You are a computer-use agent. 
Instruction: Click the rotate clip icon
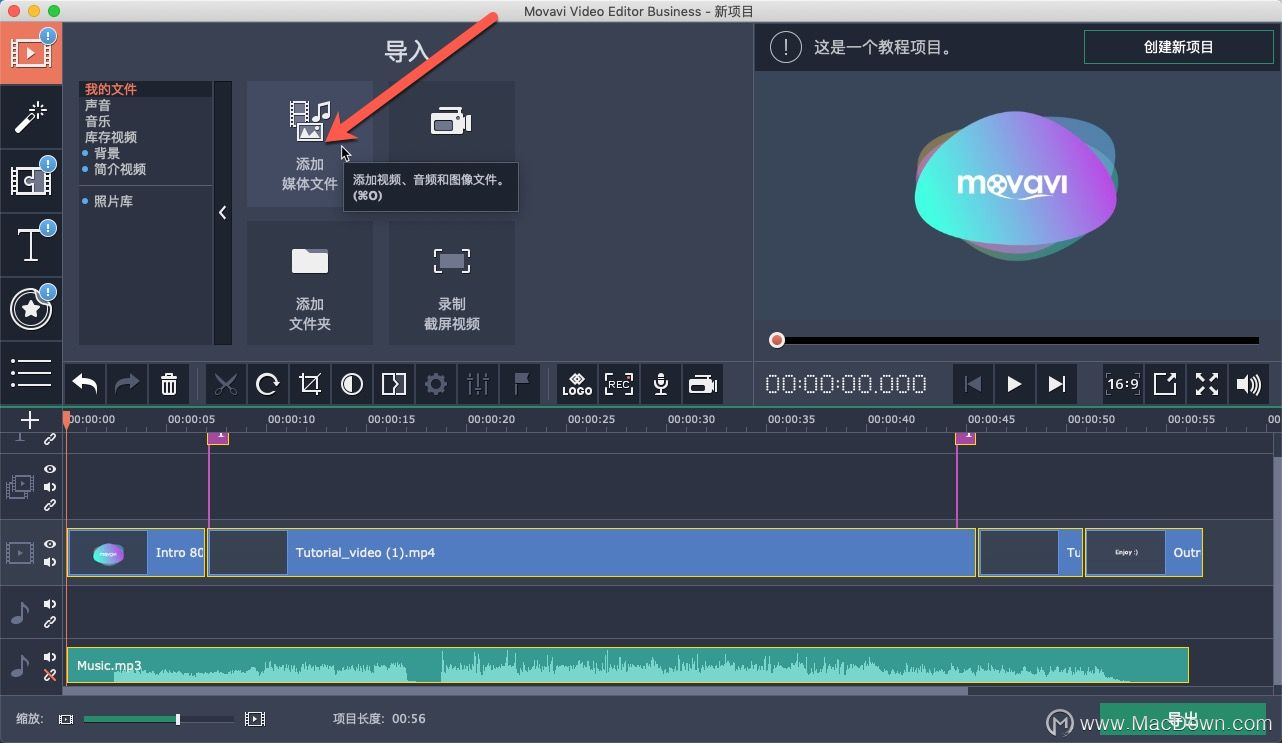pos(268,384)
